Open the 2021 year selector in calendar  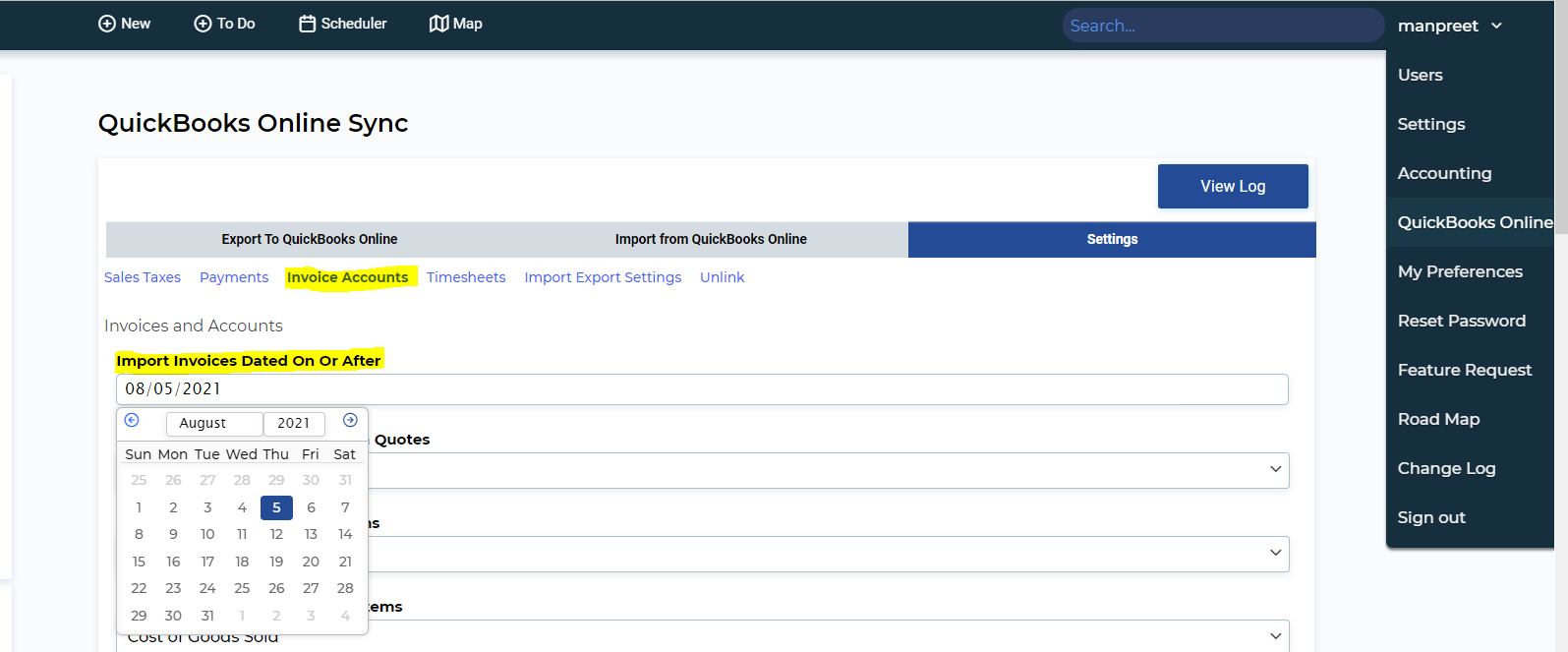pyautogui.click(x=294, y=423)
